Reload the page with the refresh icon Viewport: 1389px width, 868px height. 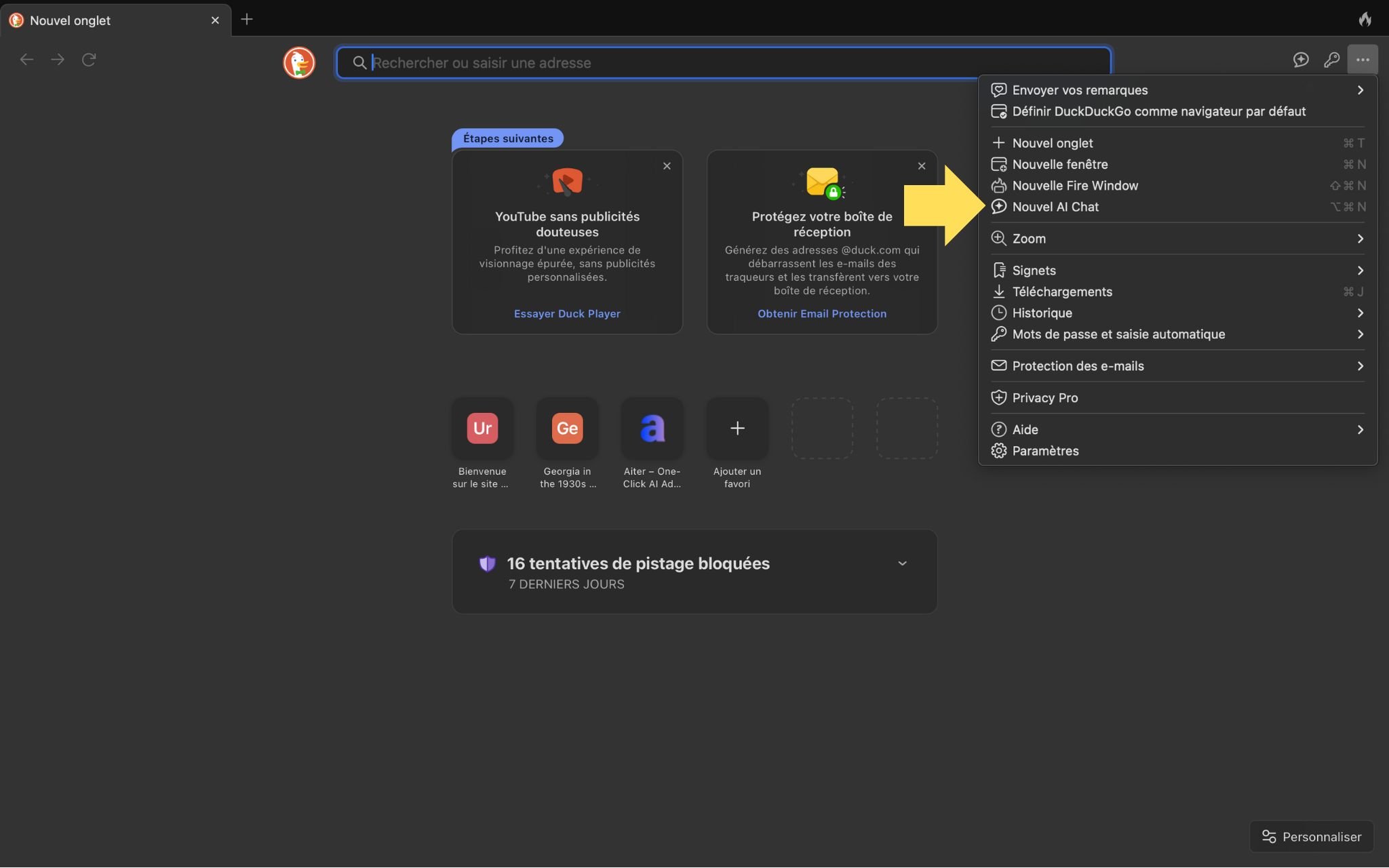tap(89, 60)
